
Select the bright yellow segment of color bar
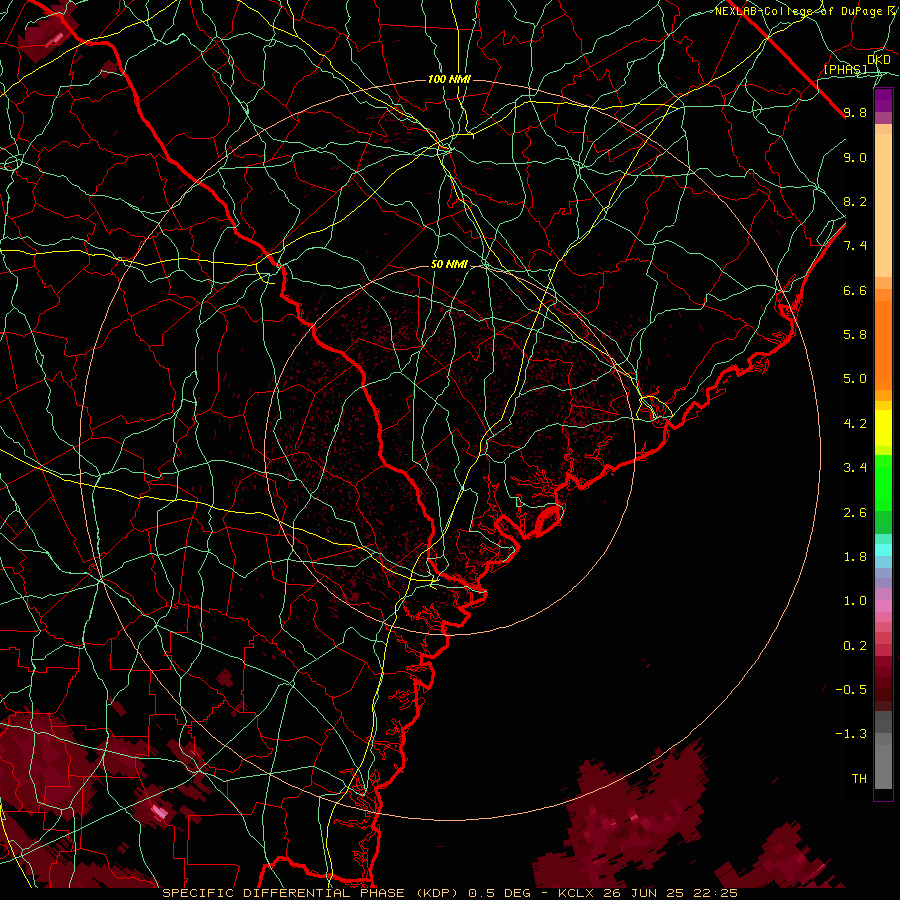883,428
